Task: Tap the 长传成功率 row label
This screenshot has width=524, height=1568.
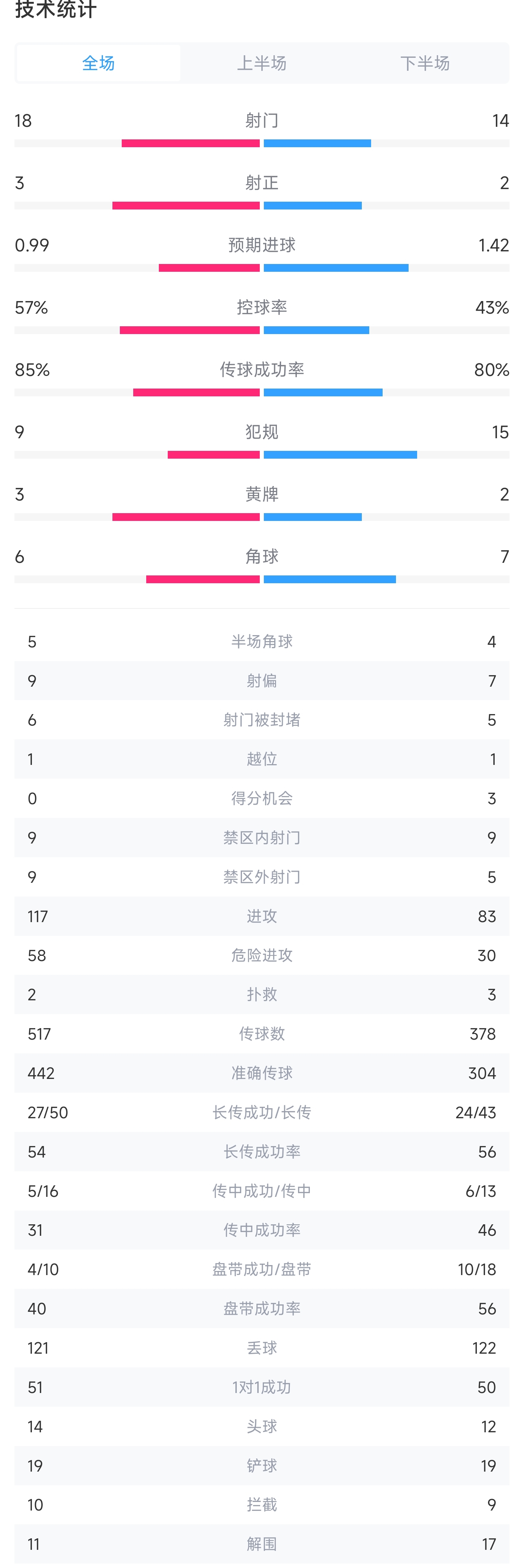Action: click(x=261, y=1152)
